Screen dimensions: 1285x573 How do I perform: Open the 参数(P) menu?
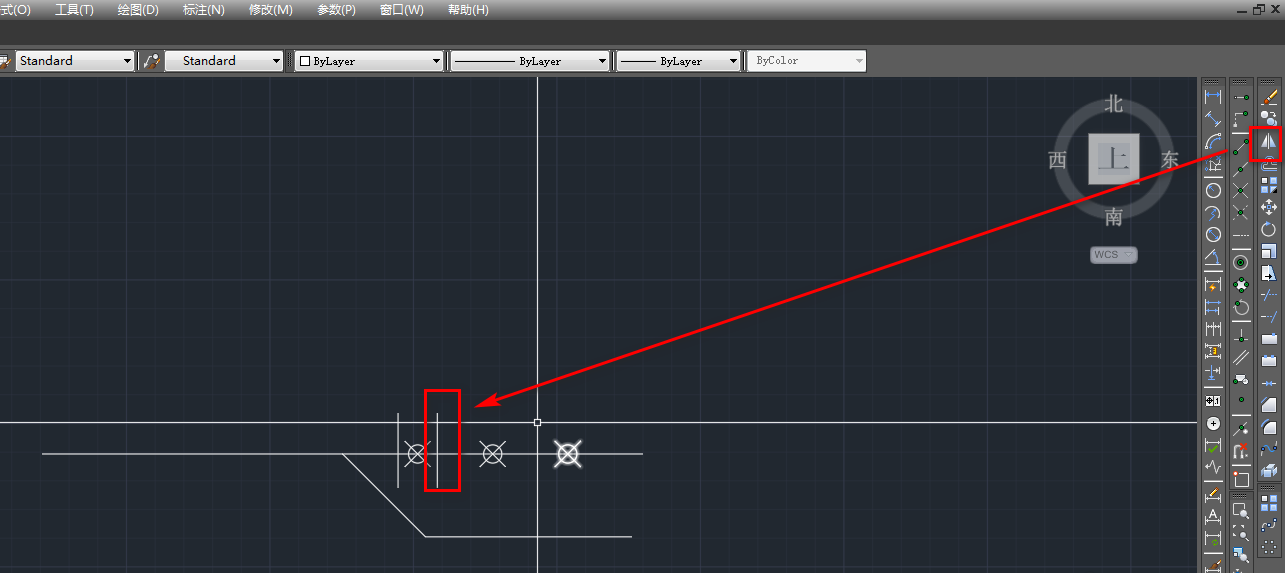336,10
